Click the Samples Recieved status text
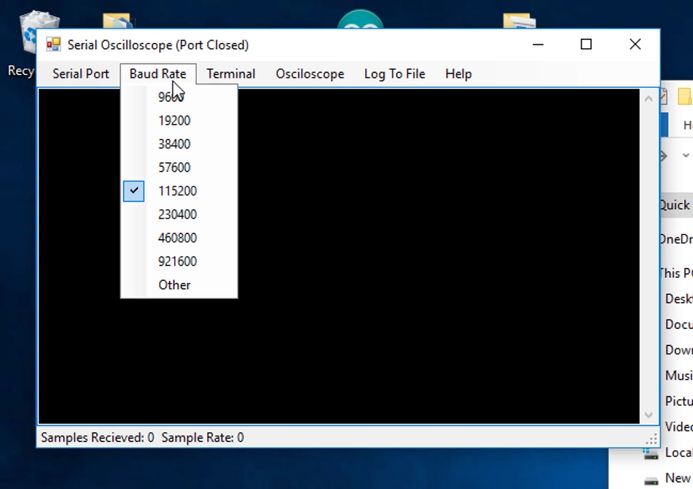Image resolution: width=693 pixels, height=489 pixels. tap(97, 437)
